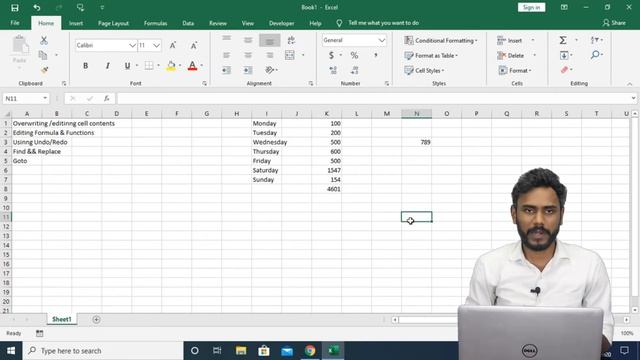Center text horizontally
Screen dimensions: 640x360
pos(248,55)
